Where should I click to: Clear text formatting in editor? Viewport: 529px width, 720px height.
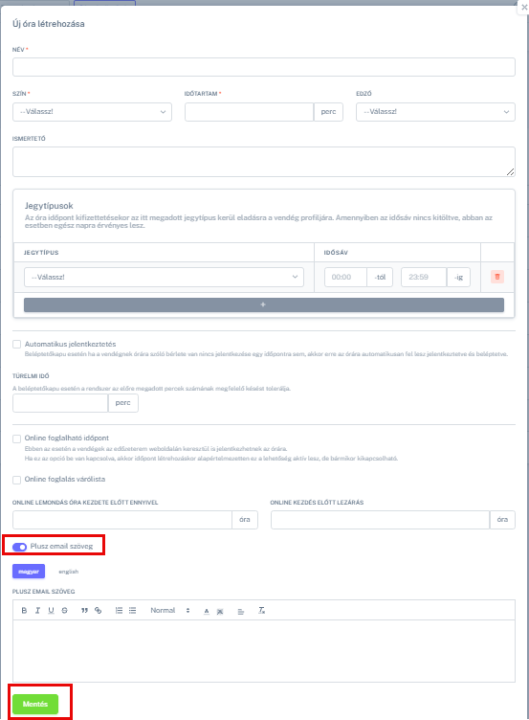pyautogui.click(x=261, y=610)
